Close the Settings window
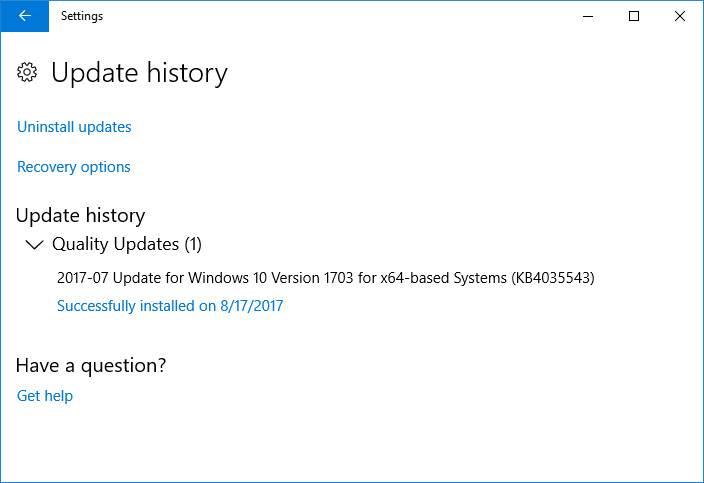 pos(680,16)
